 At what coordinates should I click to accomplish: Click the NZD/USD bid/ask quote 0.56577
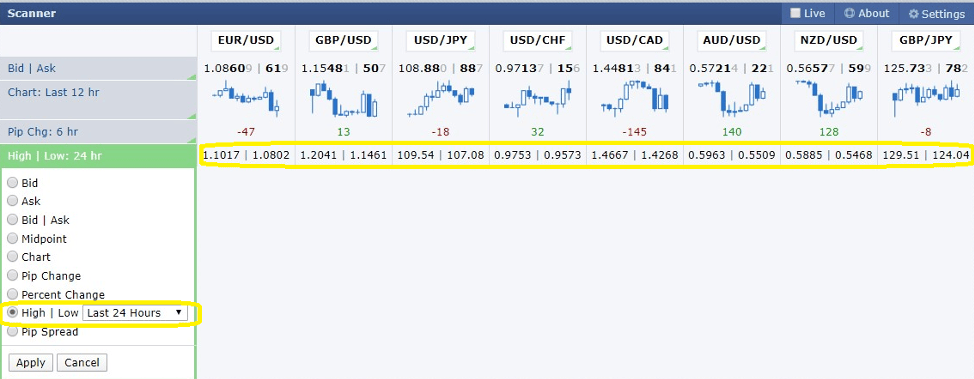829,68
